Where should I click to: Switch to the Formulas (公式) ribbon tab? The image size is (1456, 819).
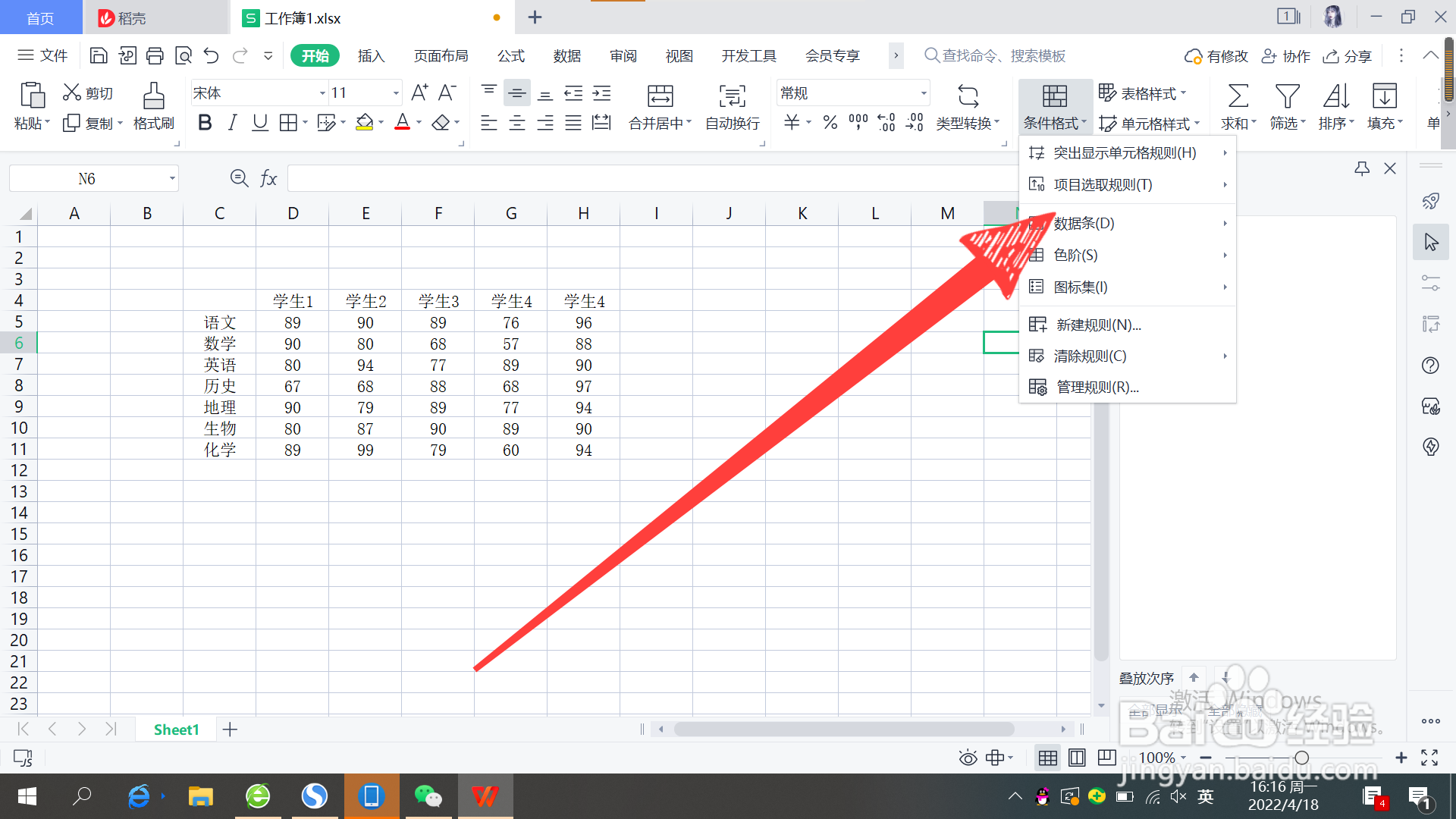coord(511,56)
